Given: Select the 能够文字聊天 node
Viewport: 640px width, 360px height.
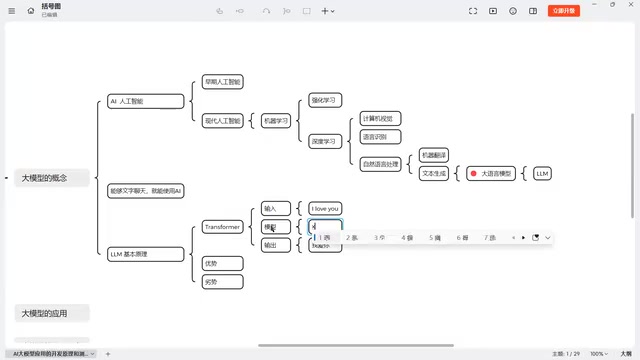Looking at the screenshot, I should coord(146,191).
